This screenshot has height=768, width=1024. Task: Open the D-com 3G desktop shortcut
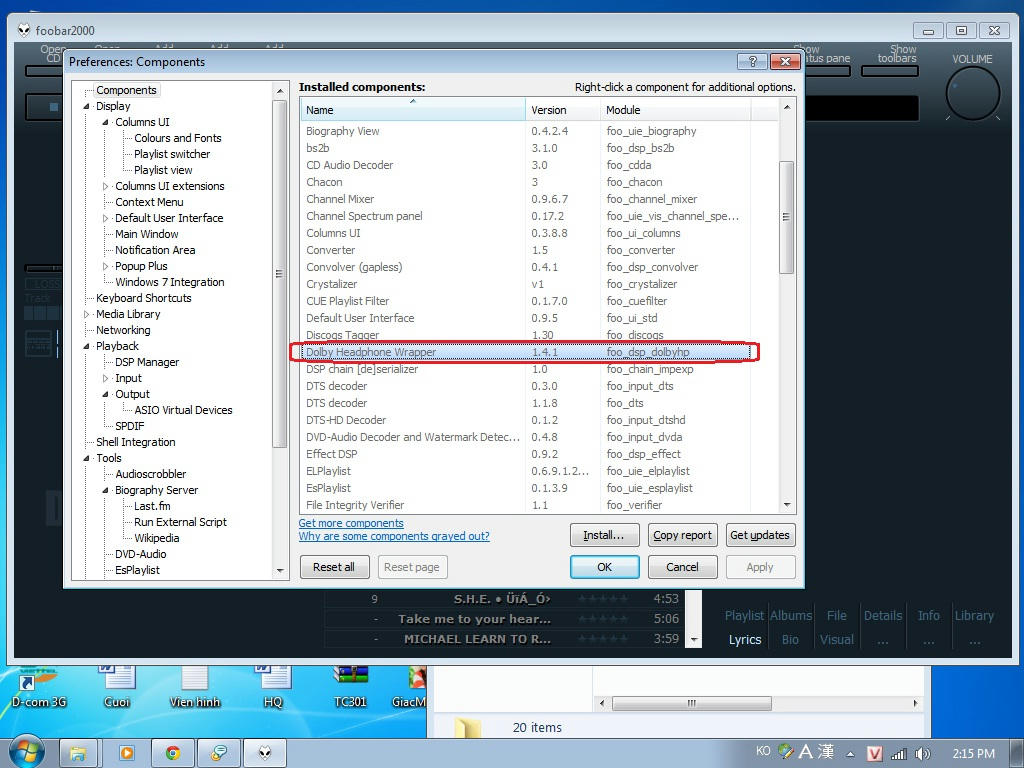[x=39, y=689]
